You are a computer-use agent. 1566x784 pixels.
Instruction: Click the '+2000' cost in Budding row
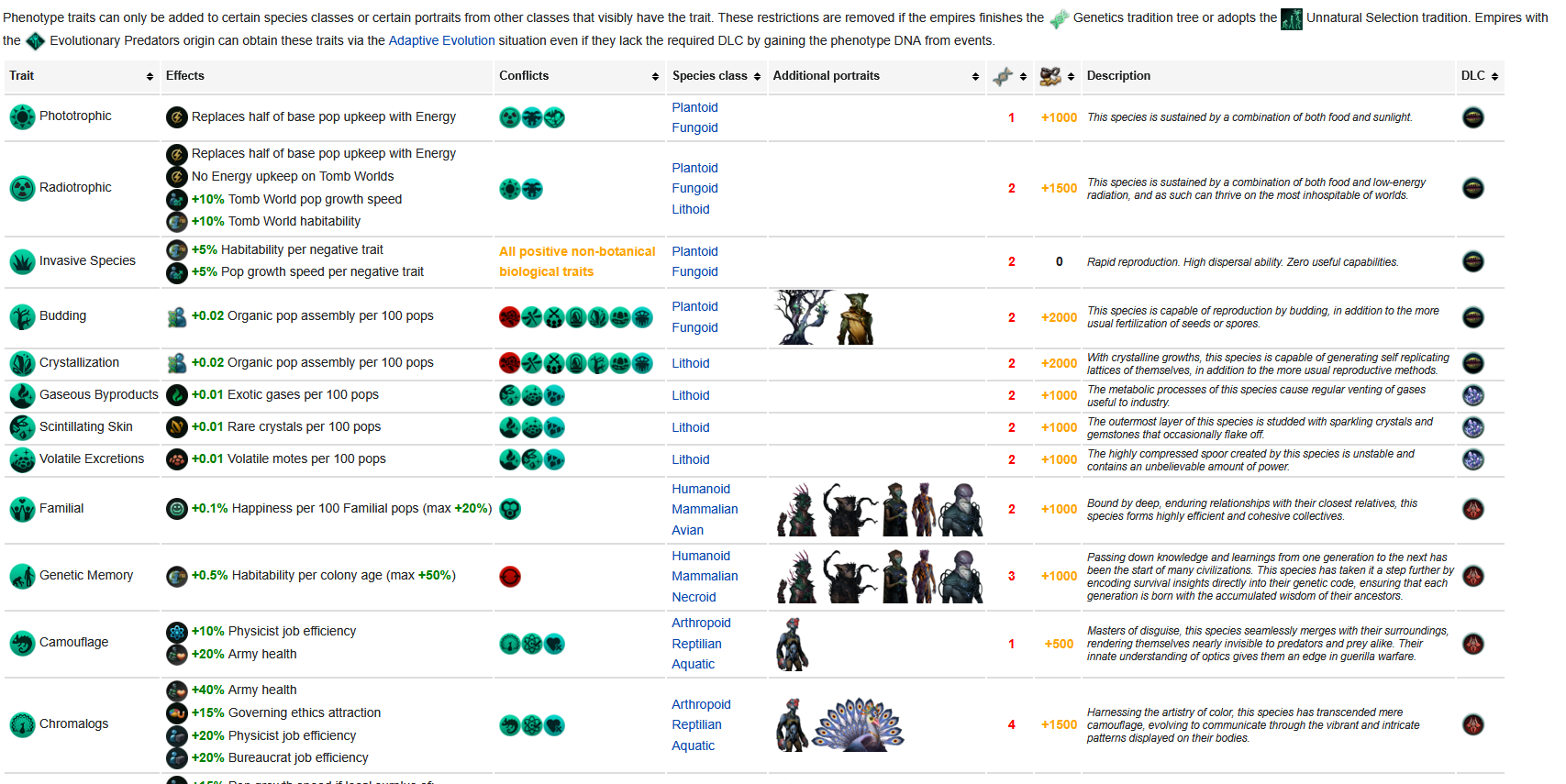1059,317
